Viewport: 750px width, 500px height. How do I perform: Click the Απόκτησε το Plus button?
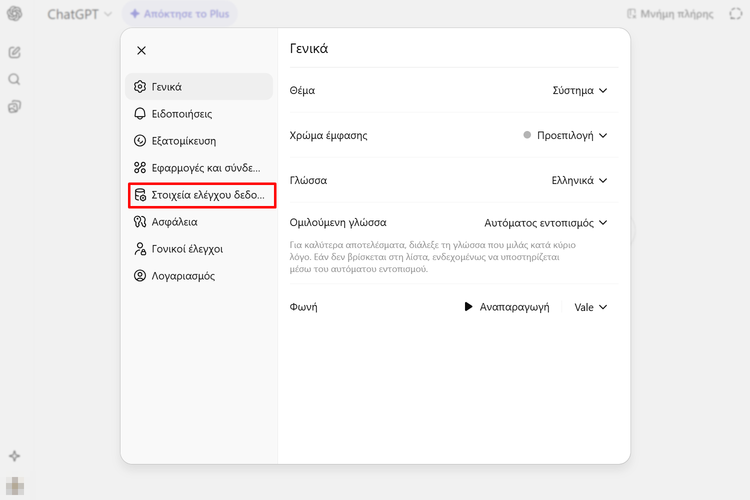(181, 15)
